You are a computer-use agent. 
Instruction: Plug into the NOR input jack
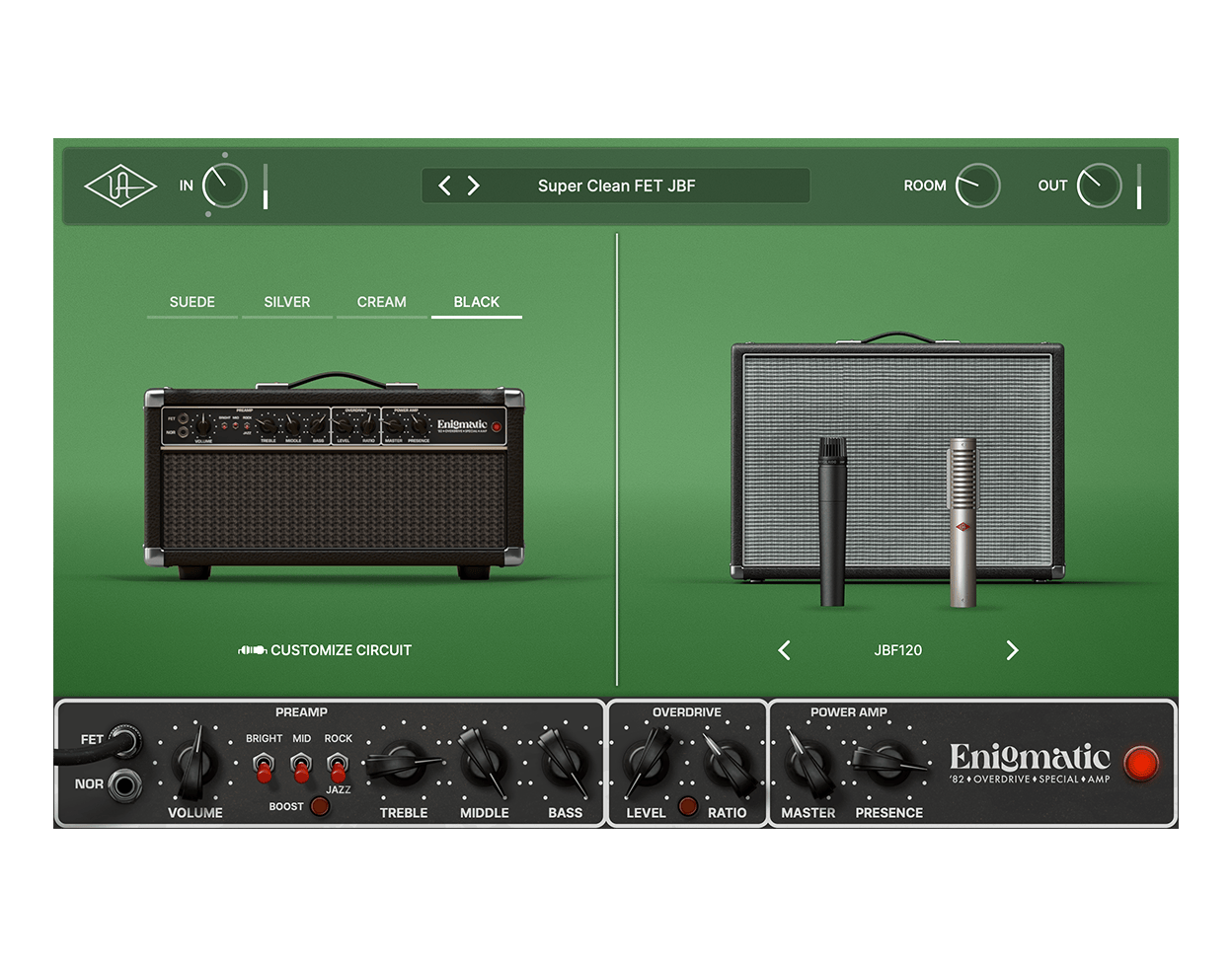pos(124,784)
